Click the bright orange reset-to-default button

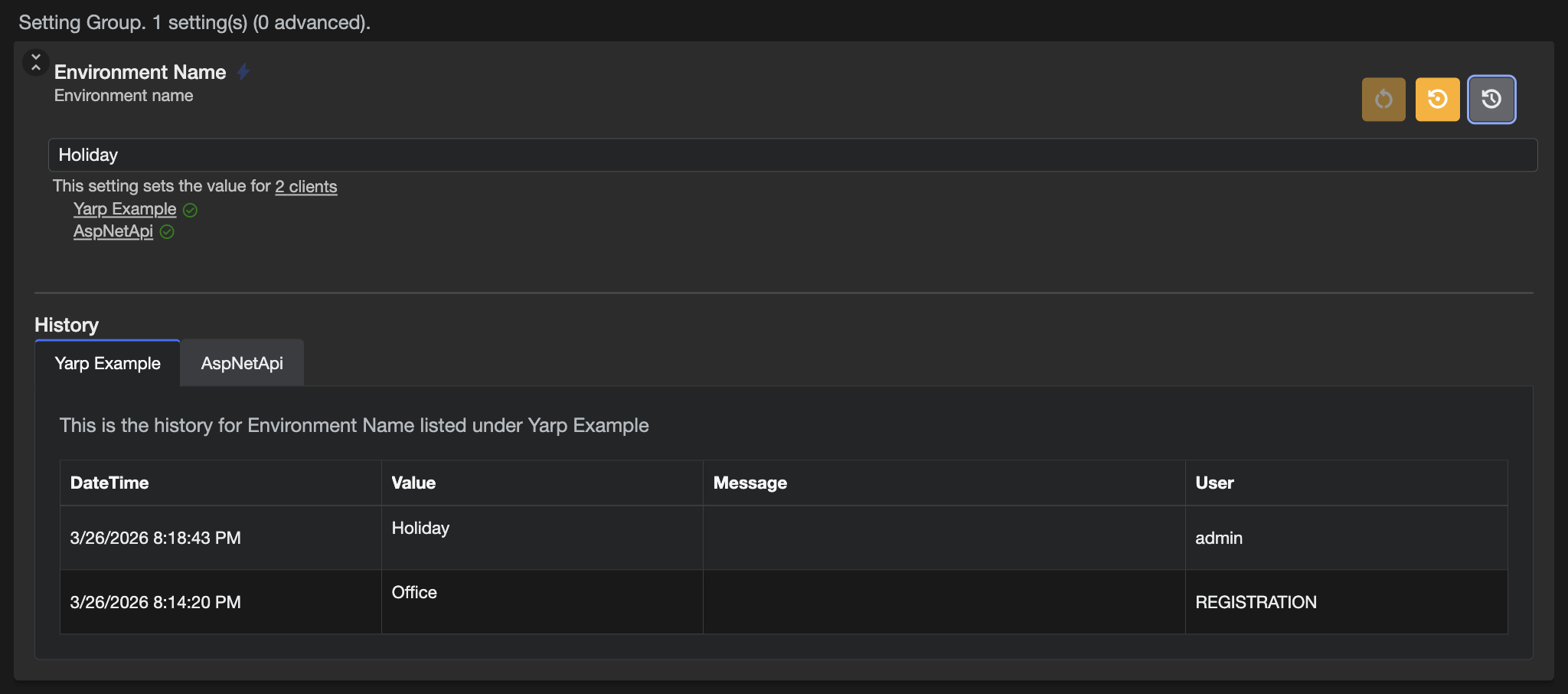point(1437,99)
